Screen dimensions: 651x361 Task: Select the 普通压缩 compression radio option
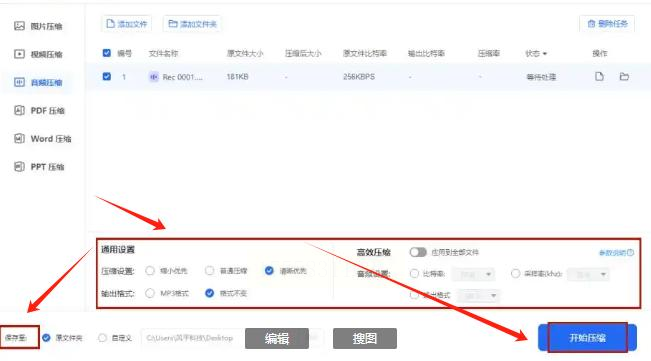coord(210,271)
